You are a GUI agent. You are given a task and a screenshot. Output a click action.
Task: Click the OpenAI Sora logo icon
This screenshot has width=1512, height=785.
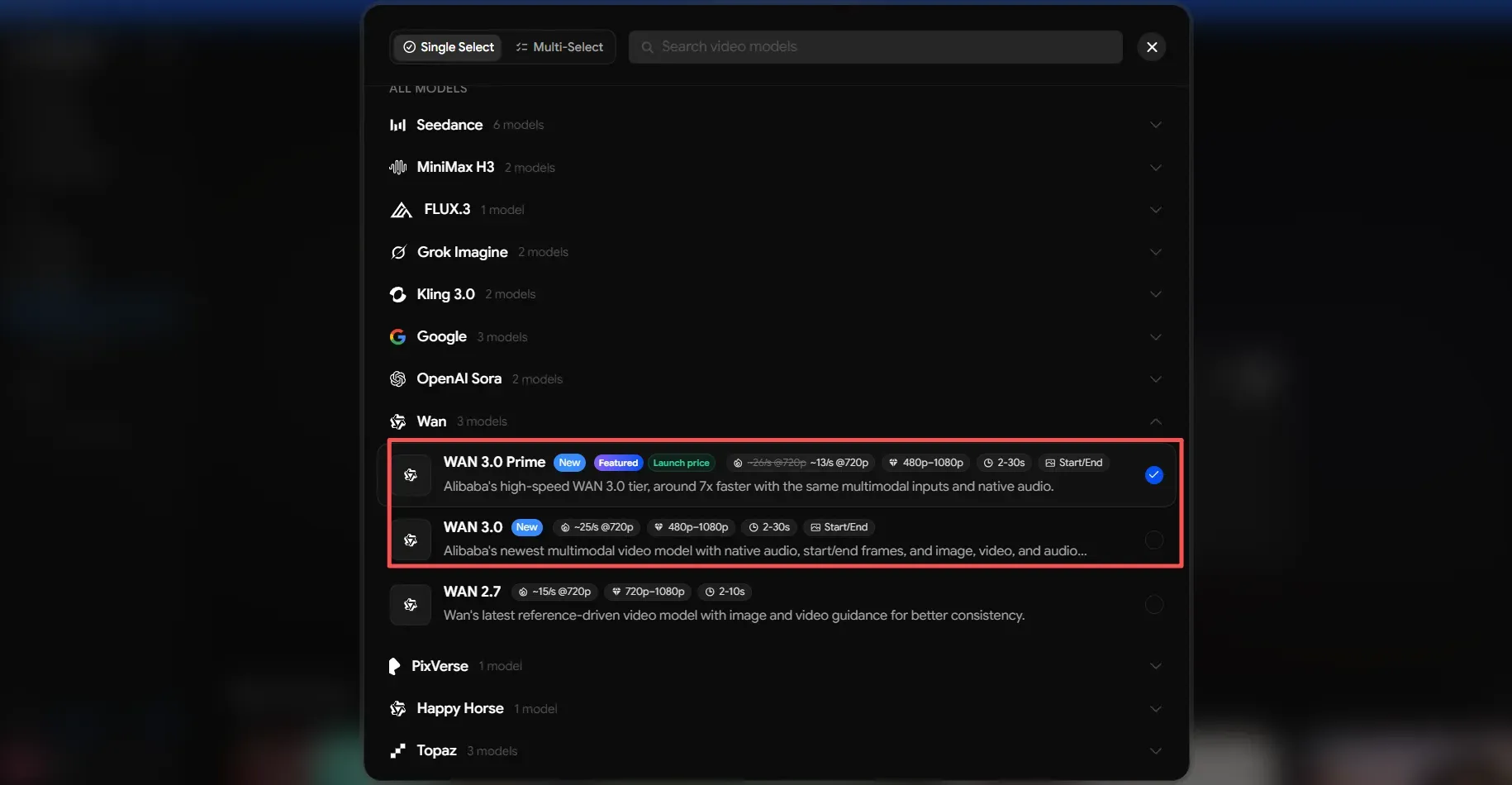398,379
